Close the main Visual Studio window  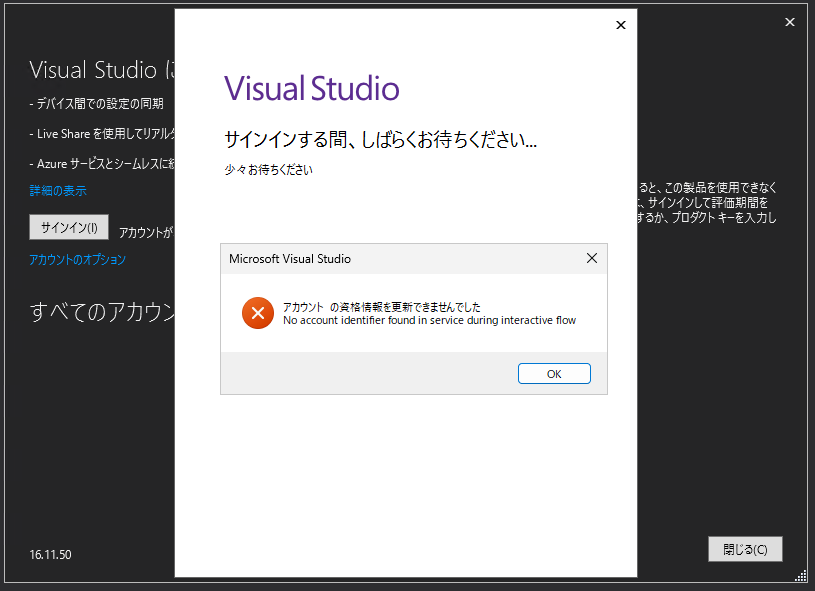(789, 20)
